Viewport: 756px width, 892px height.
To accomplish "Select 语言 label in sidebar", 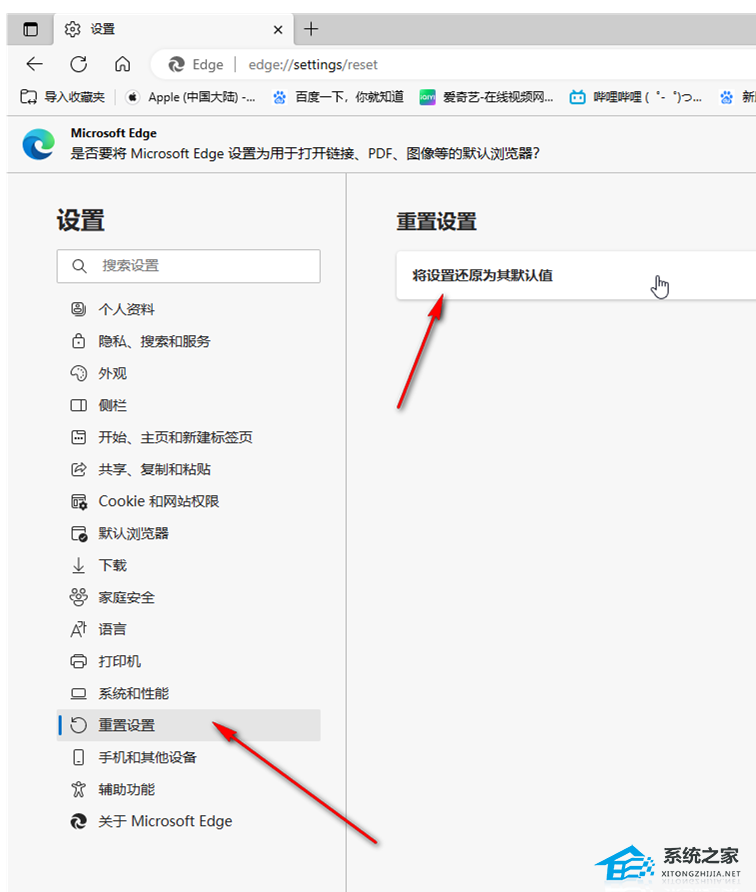I will [x=112, y=629].
